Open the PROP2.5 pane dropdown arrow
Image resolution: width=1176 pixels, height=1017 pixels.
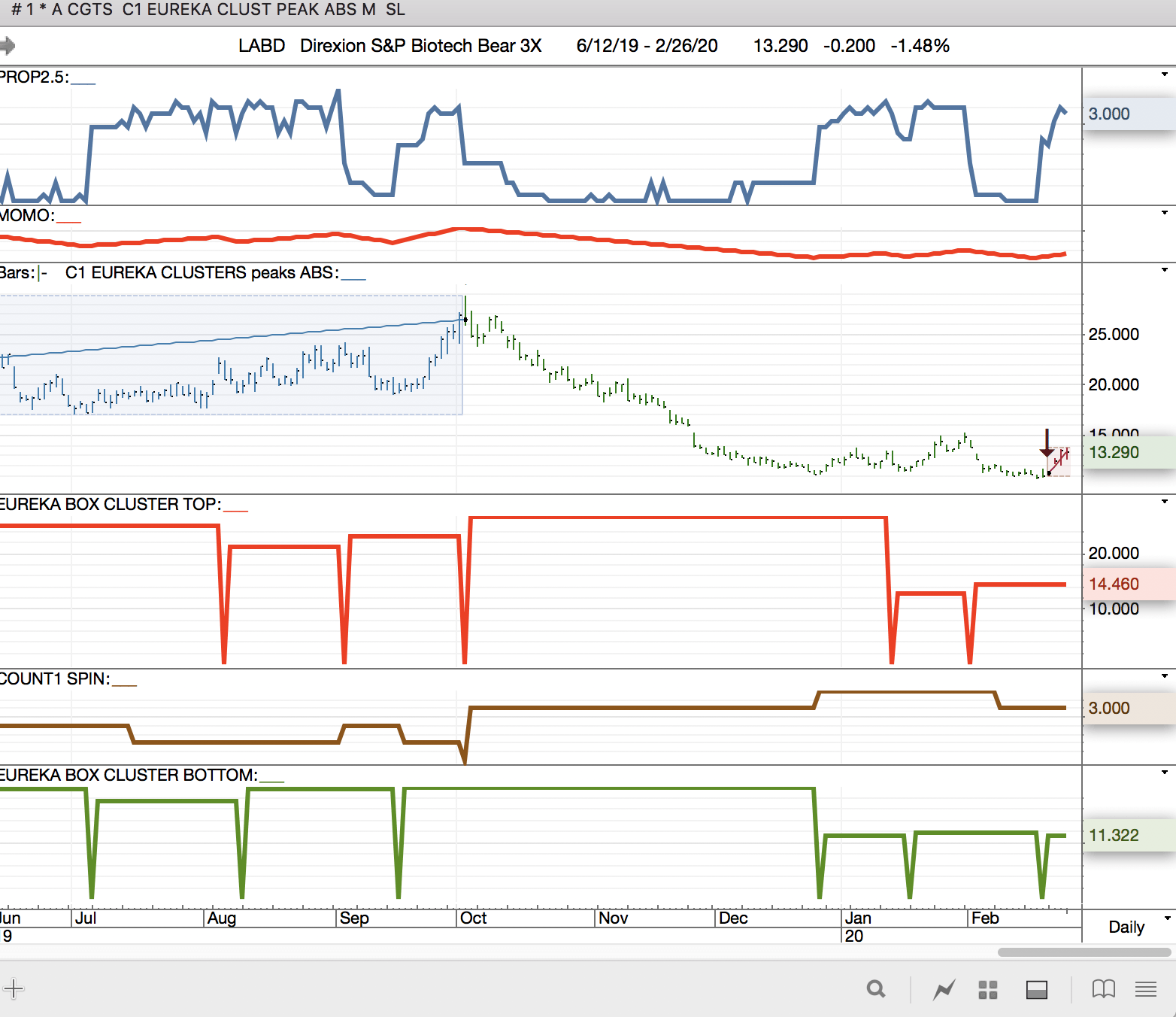coord(1165,74)
